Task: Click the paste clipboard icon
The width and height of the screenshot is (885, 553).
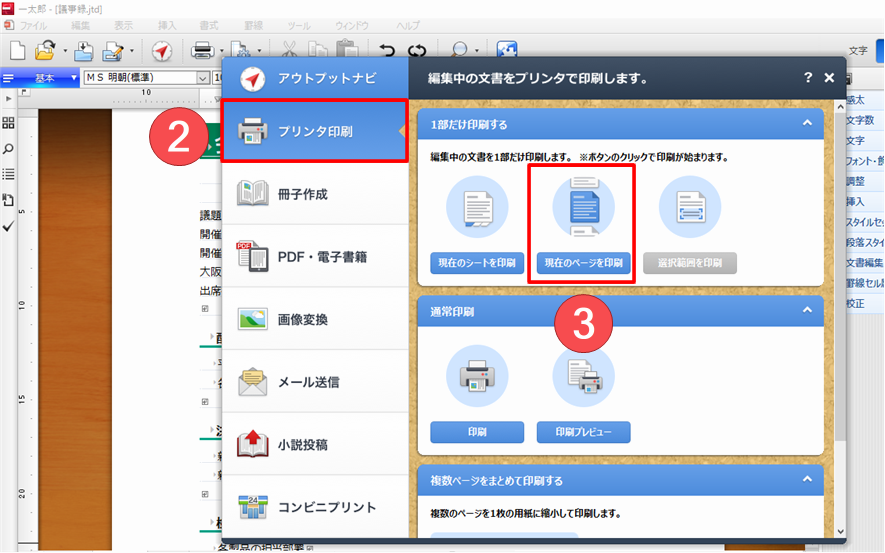Action: pyautogui.click(x=347, y=48)
